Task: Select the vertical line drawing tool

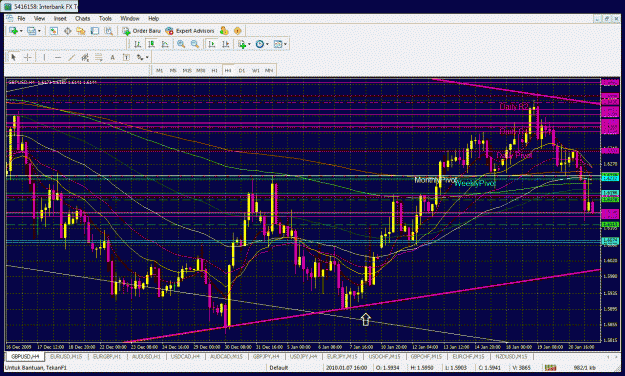Action: click(44, 57)
